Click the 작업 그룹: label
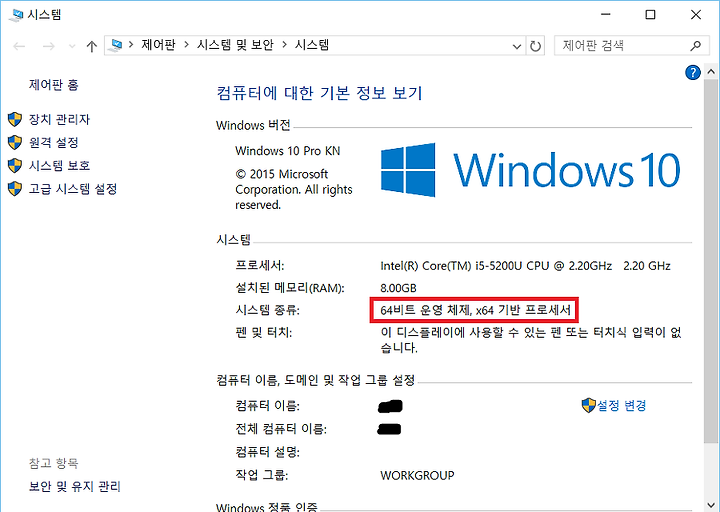The height and width of the screenshot is (512, 720). pos(262,475)
